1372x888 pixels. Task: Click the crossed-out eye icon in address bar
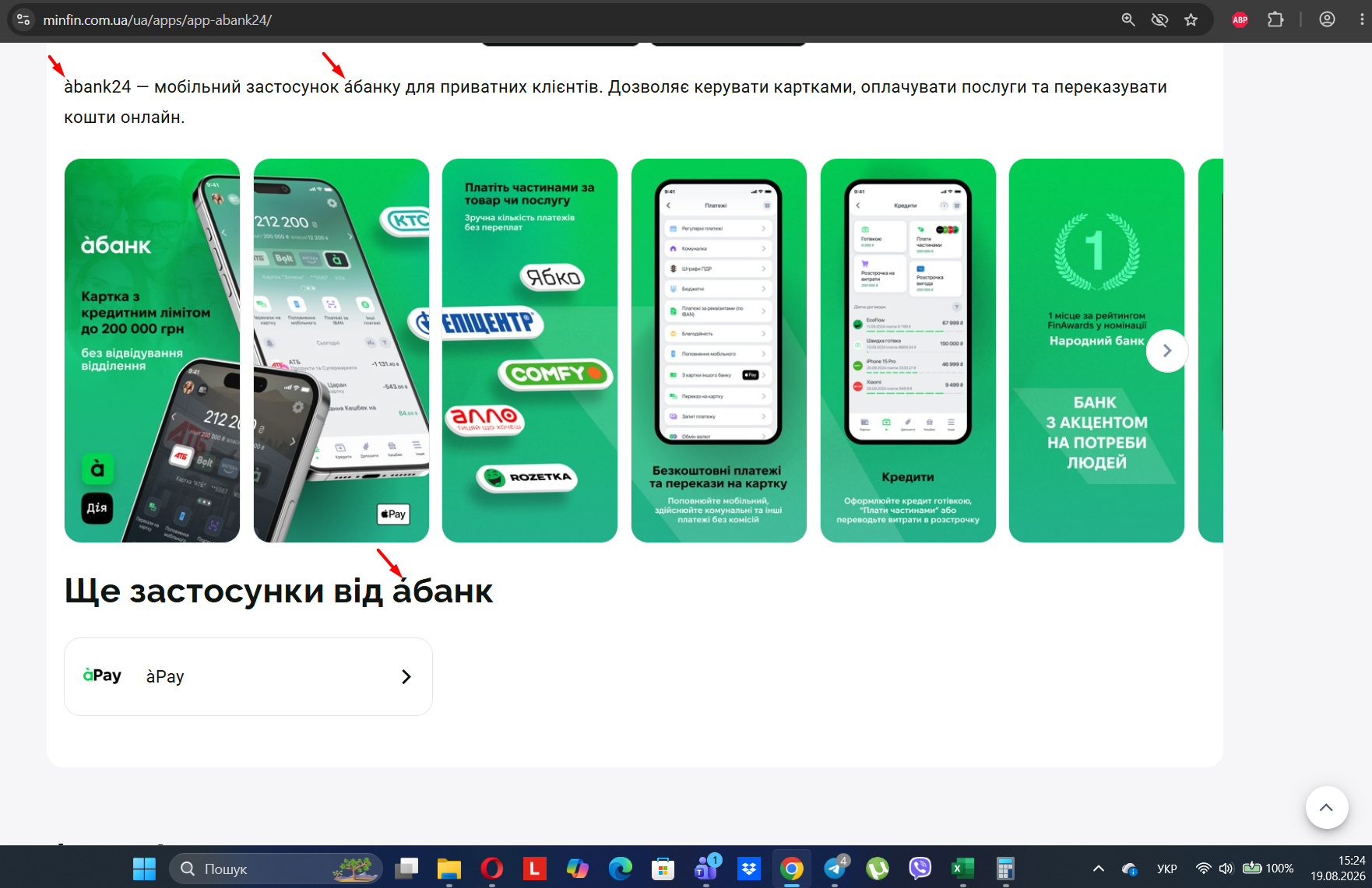[x=1159, y=19]
